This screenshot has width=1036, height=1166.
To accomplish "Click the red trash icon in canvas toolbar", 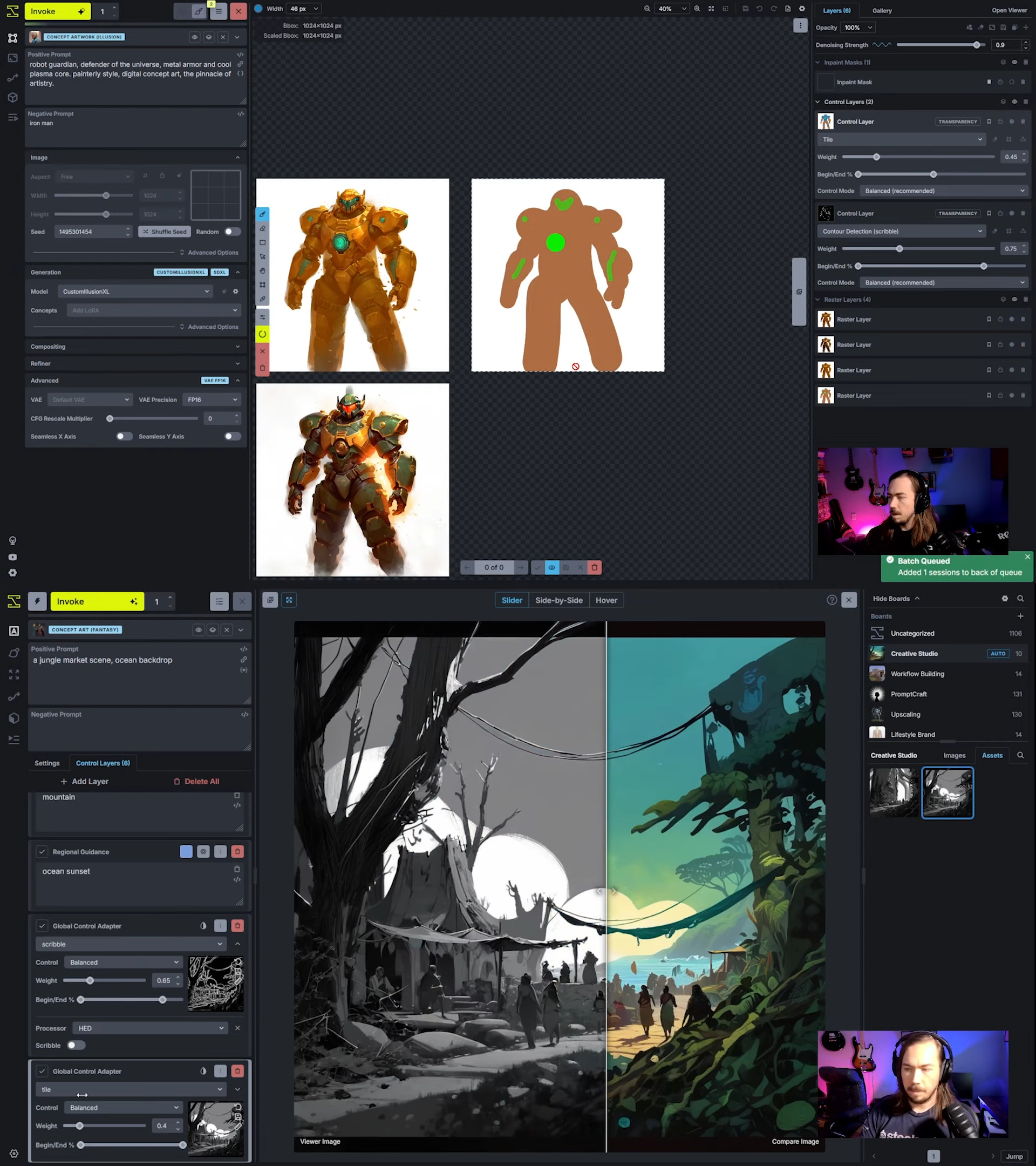I will 262,368.
